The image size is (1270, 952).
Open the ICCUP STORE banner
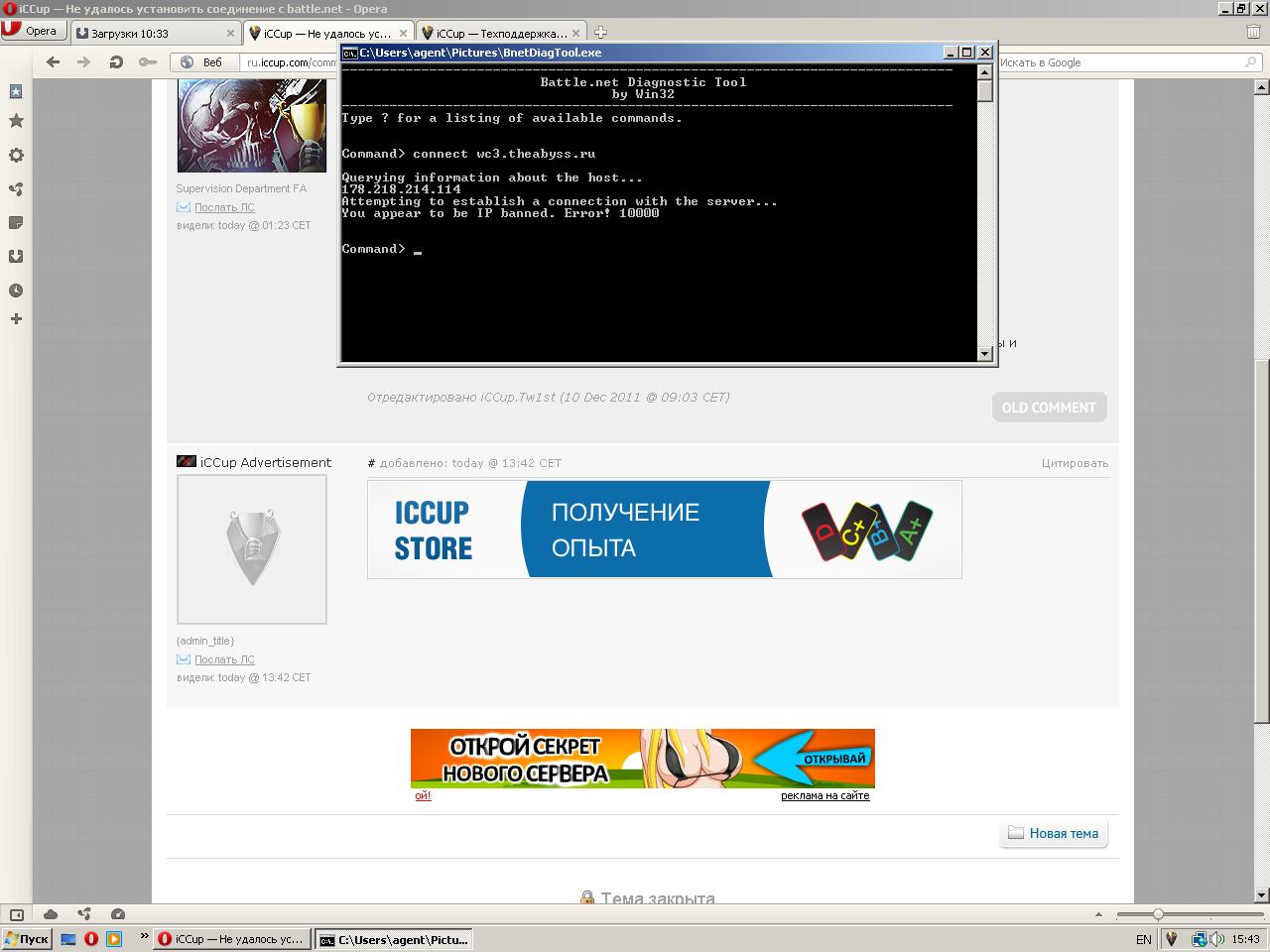click(x=665, y=530)
